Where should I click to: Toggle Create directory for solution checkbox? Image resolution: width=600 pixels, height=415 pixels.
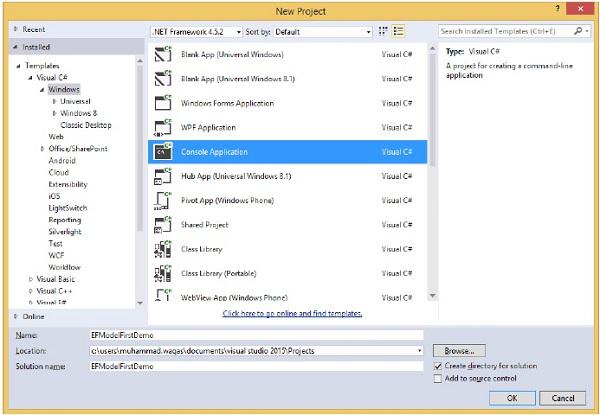tap(438, 366)
